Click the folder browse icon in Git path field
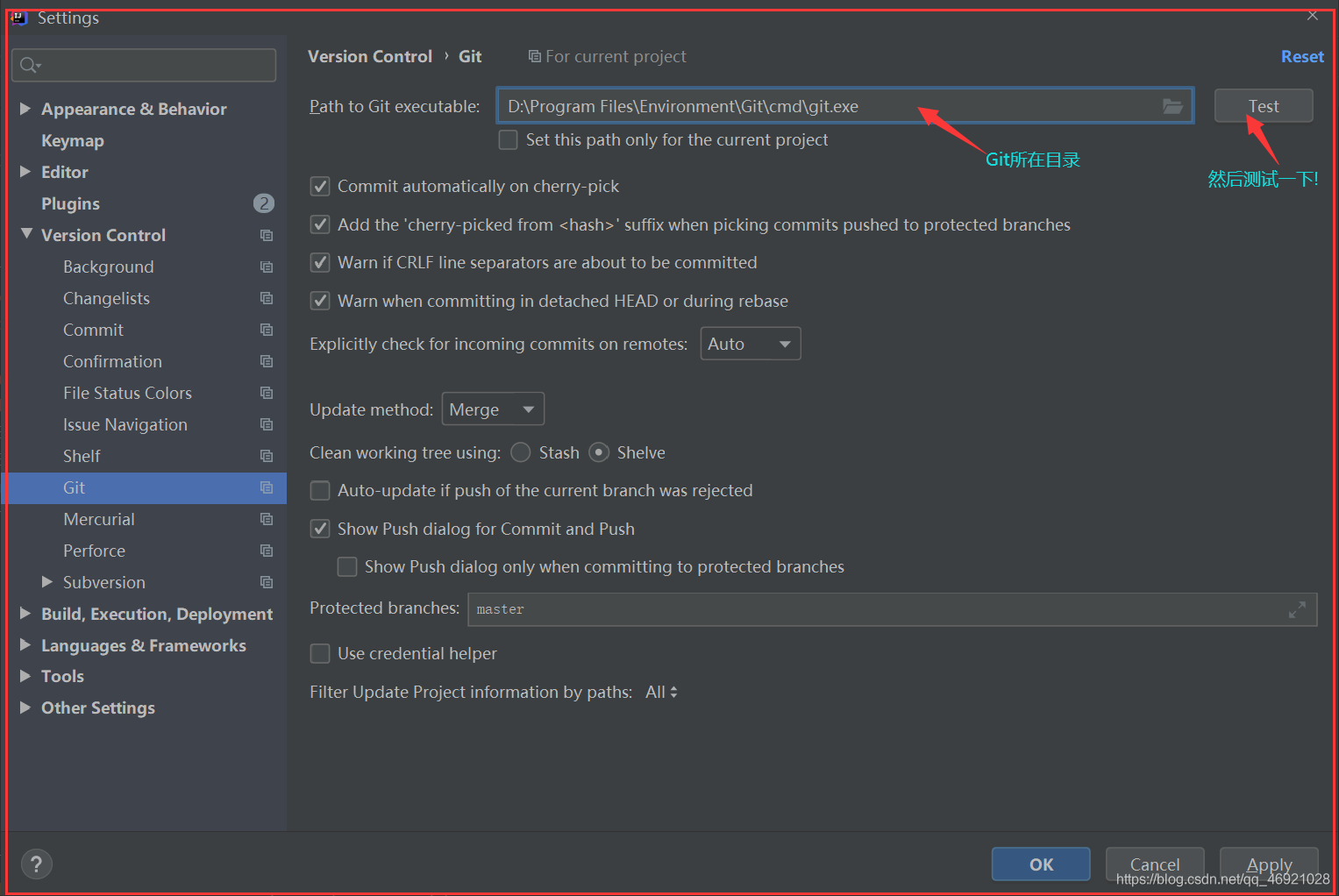This screenshot has width=1339, height=896. (x=1172, y=106)
